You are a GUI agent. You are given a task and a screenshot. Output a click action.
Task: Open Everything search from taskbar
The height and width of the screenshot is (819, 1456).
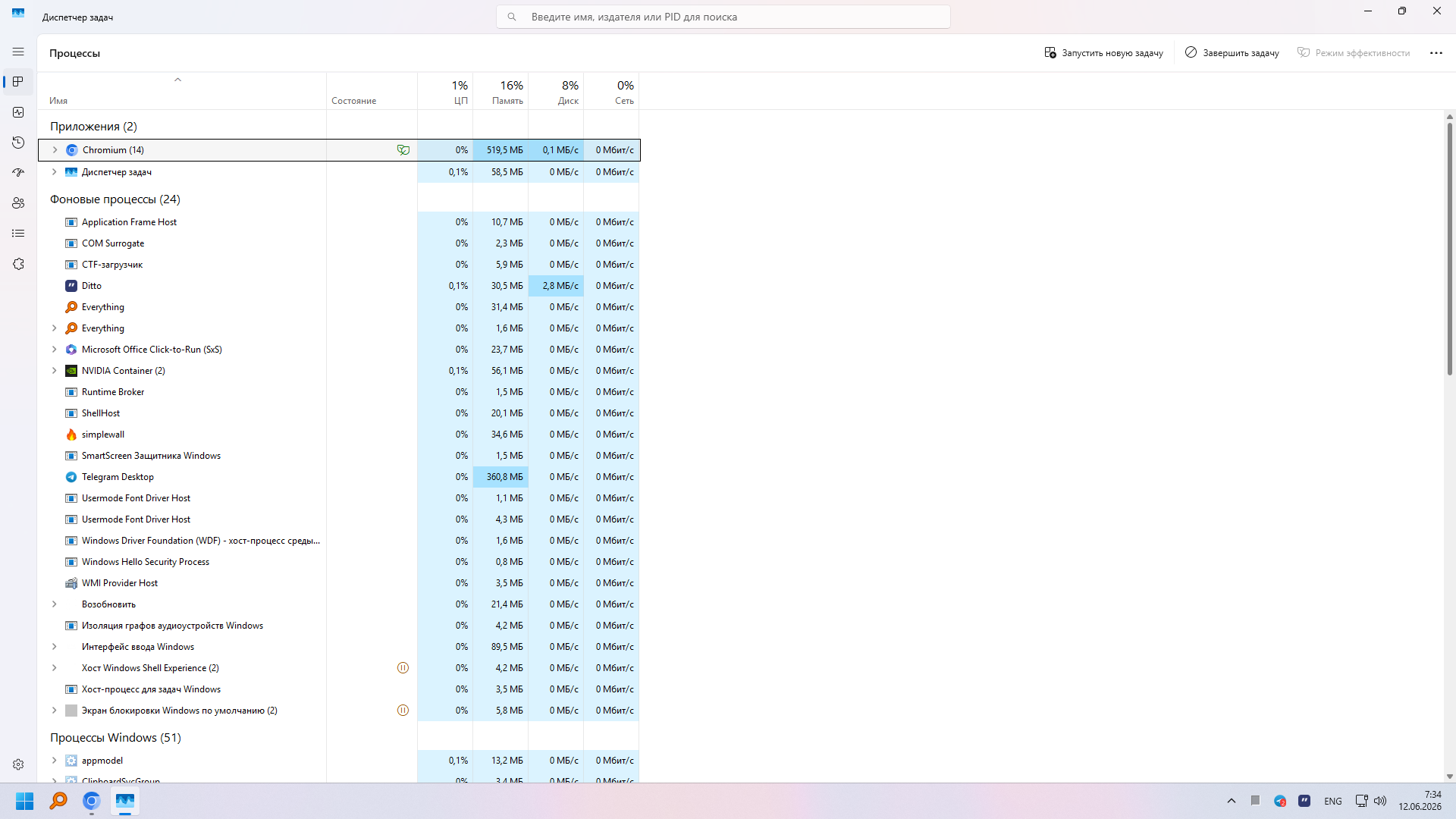pyautogui.click(x=58, y=801)
